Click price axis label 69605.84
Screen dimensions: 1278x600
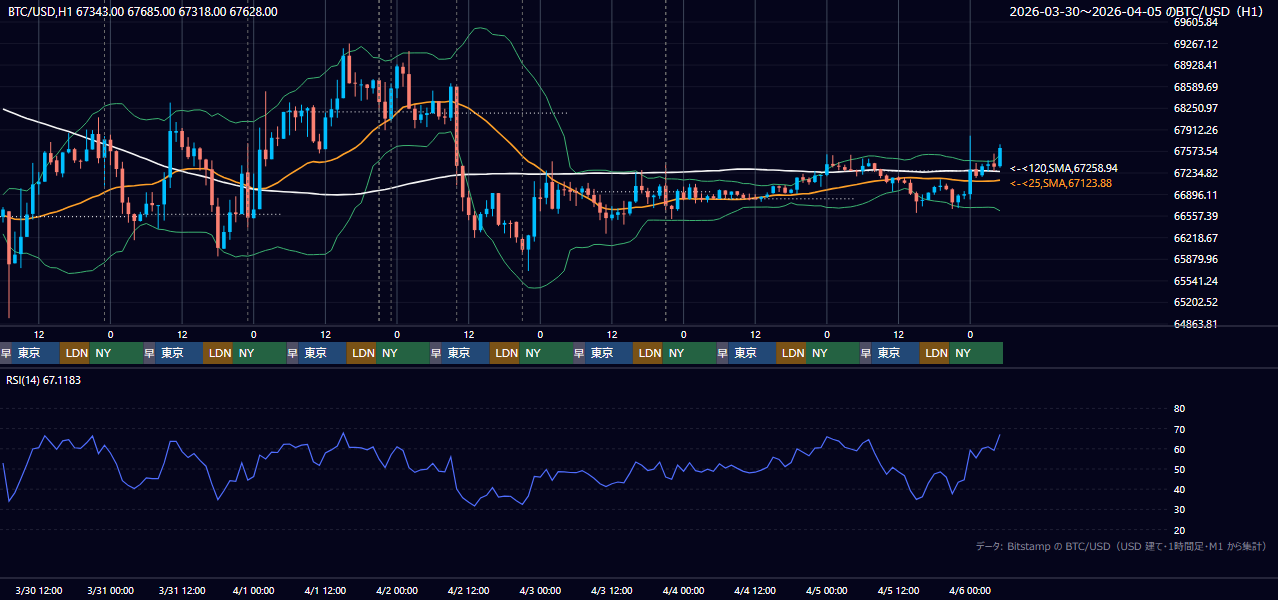tap(1196, 22)
